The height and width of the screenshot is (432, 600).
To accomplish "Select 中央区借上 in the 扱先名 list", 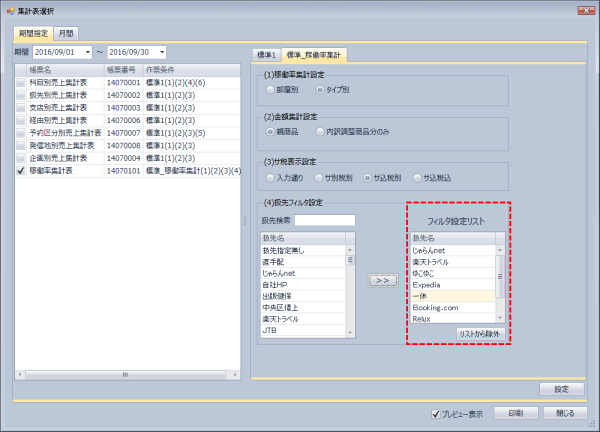I will click(x=303, y=308).
